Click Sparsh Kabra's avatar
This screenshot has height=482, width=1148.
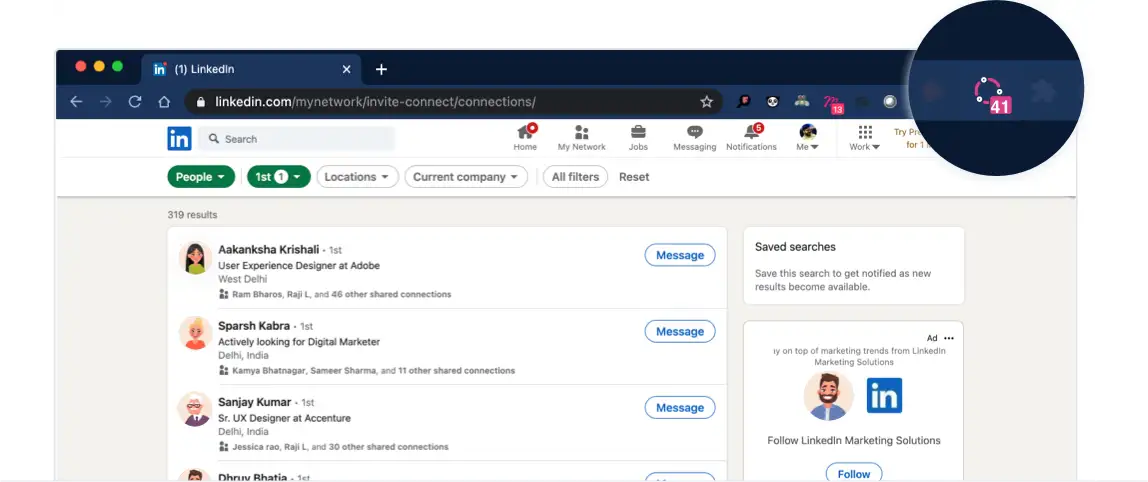tap(195, 334)
